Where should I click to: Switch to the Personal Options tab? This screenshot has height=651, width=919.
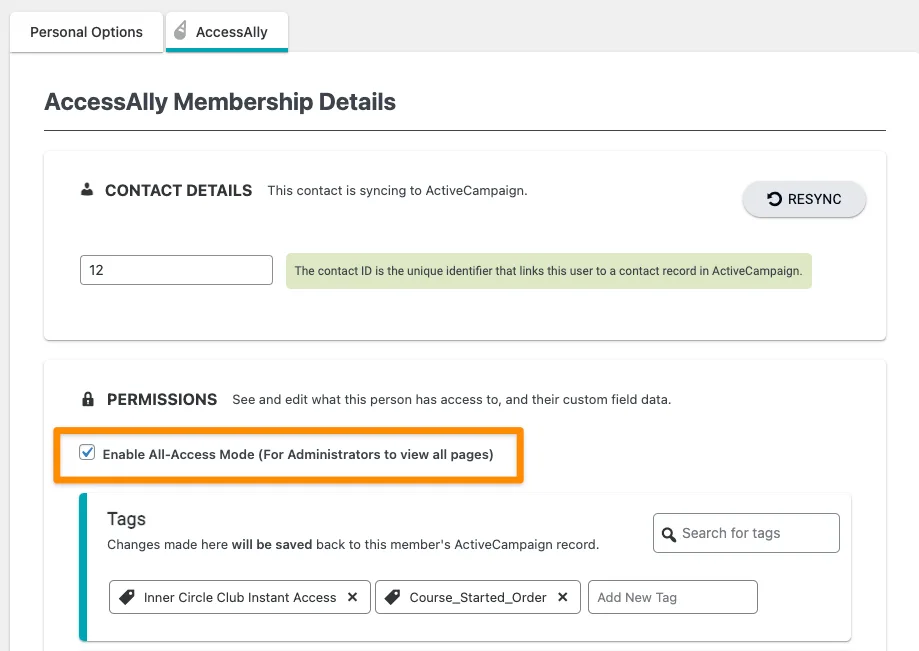pos(86,31)
